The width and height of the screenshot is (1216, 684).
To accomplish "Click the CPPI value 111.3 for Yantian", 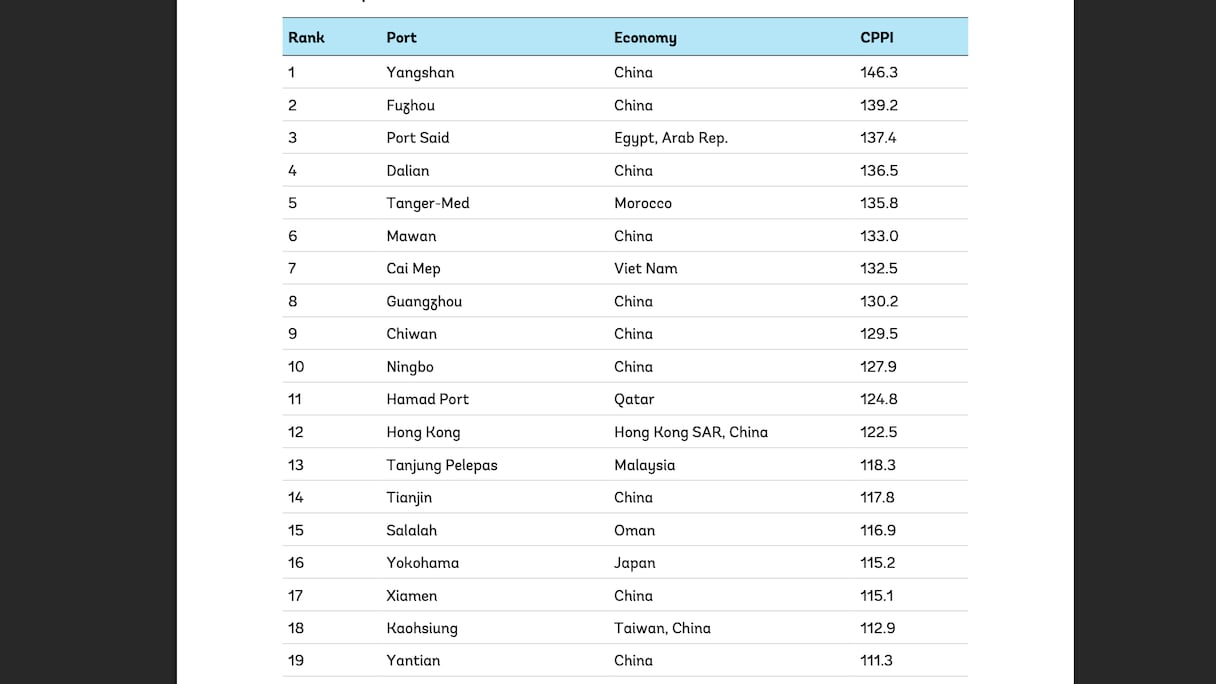I will (x=876, y=660).
